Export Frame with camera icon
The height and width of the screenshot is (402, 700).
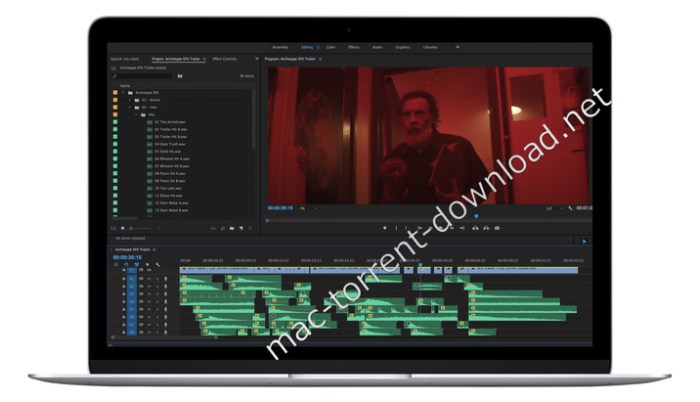(497, 228)
